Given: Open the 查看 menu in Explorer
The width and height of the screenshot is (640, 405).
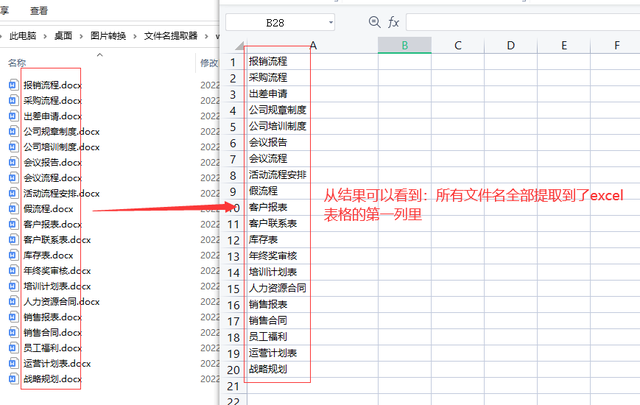Looking at the screenshot, I should pos(39,10).
